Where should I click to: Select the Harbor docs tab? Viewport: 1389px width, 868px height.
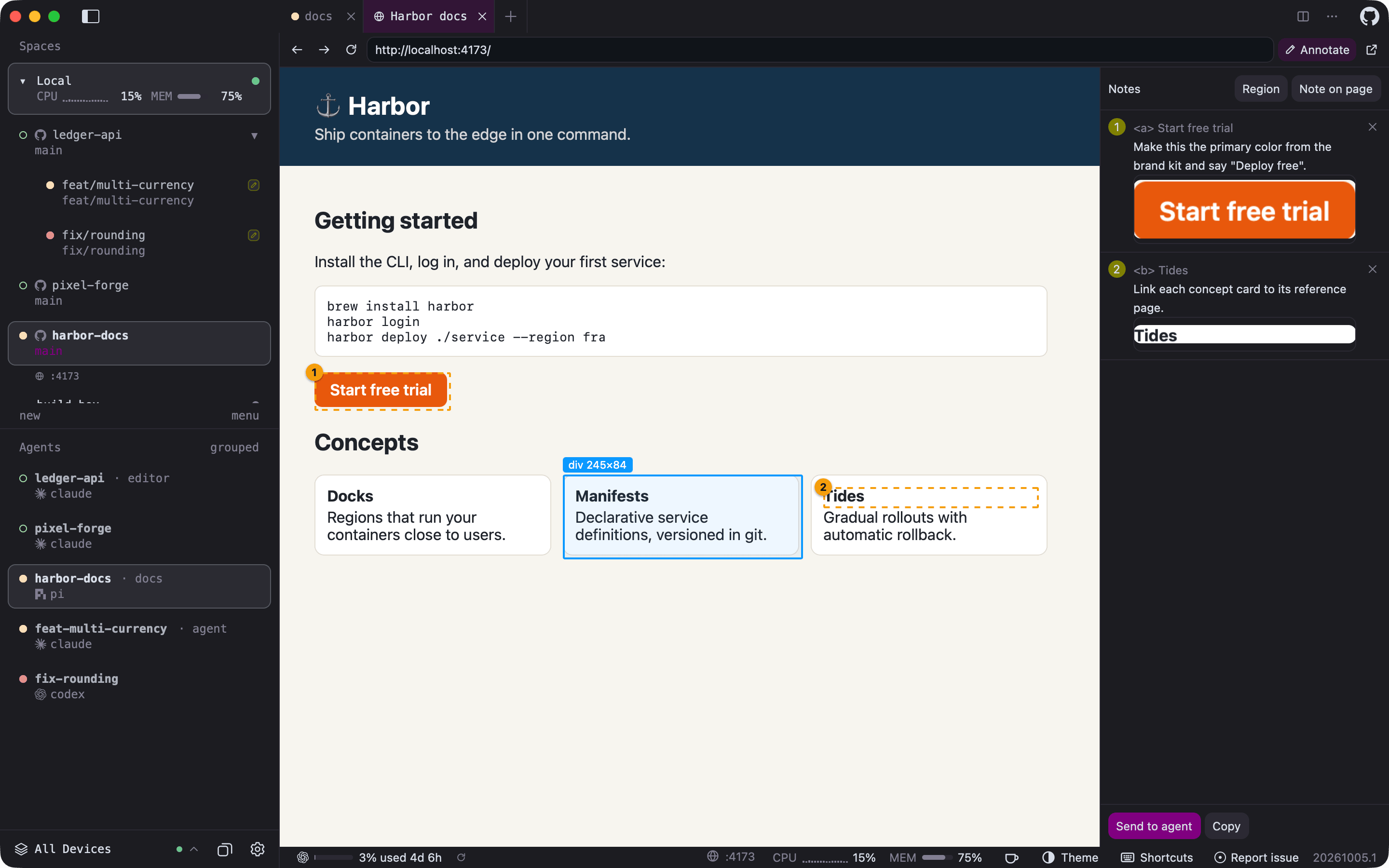[429, 16]
